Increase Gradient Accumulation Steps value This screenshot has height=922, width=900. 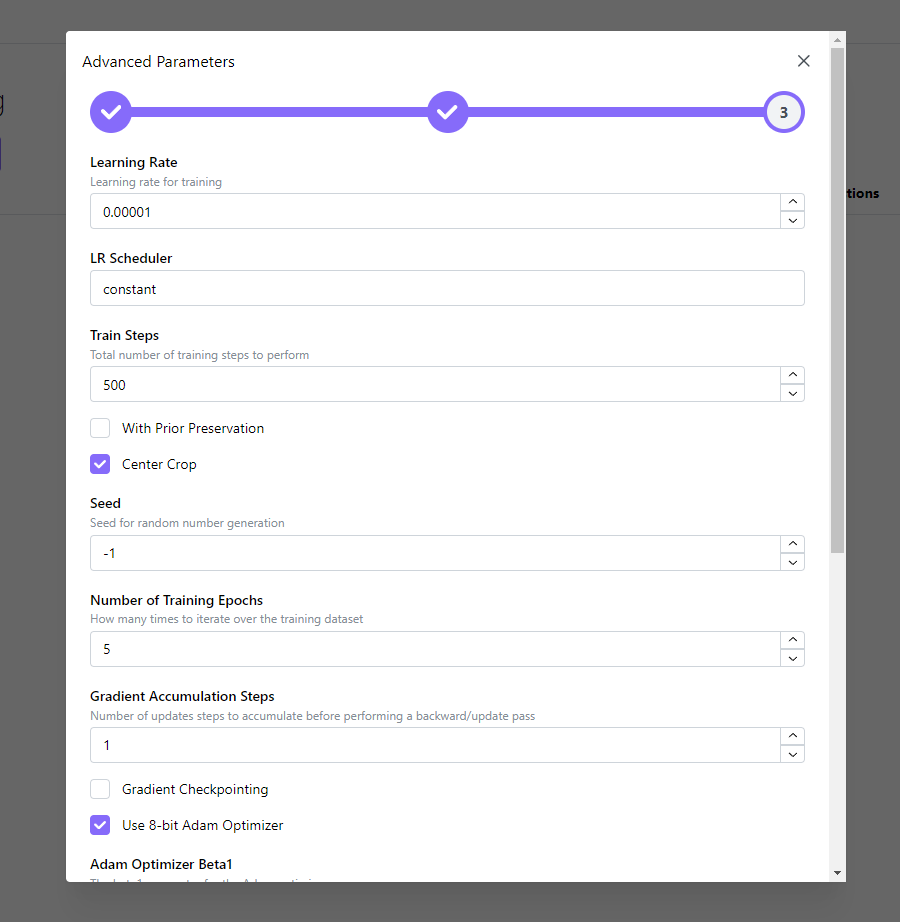click(792, 736)
